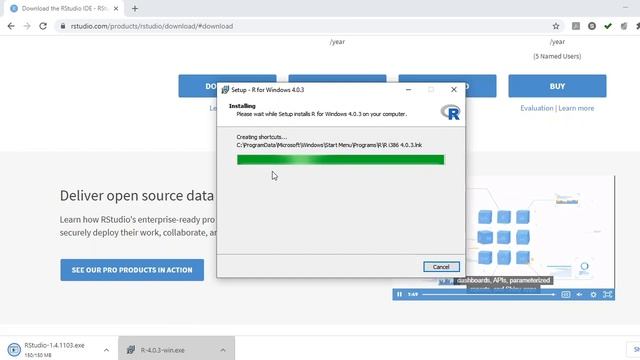Viewport: 640px width, 360px height.
Task: Open the Learn more link under BUY
Action: (x=576, y=108)
